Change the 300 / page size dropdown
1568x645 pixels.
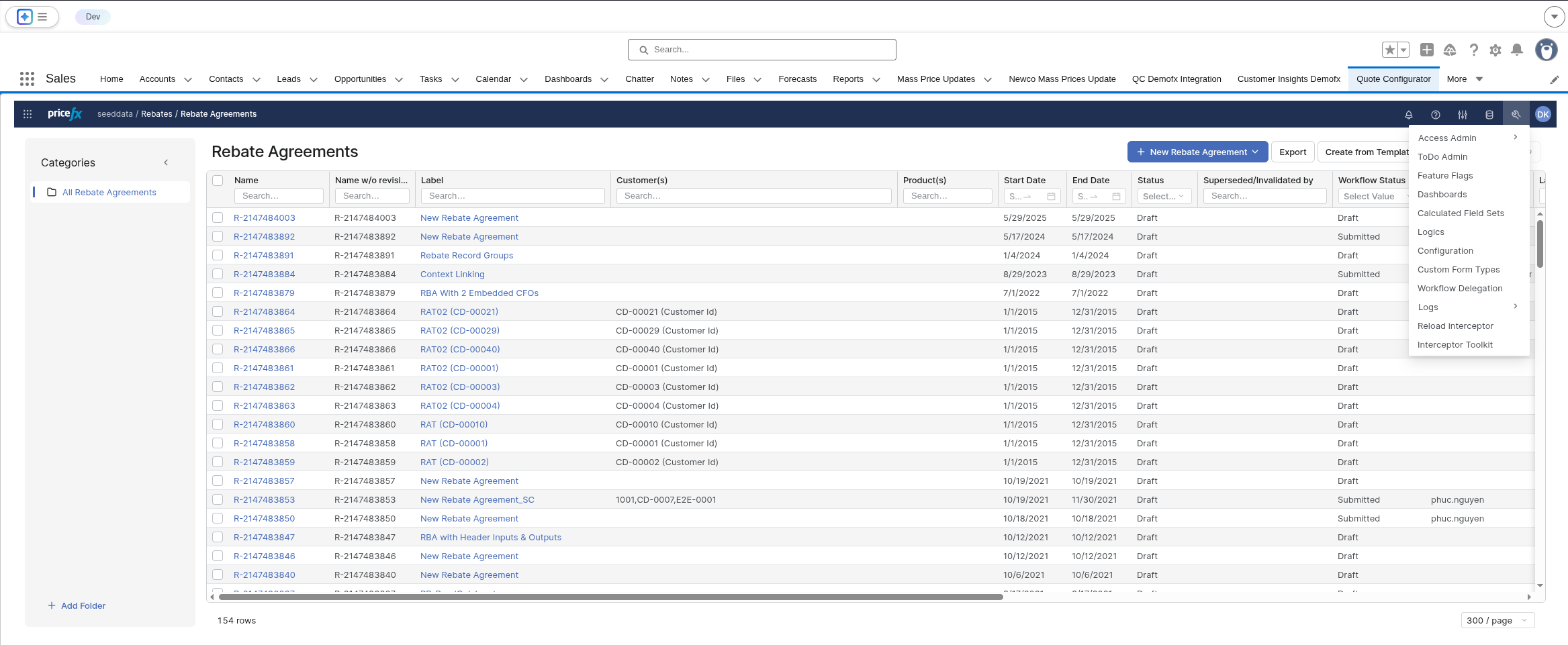coord(1497,620)
